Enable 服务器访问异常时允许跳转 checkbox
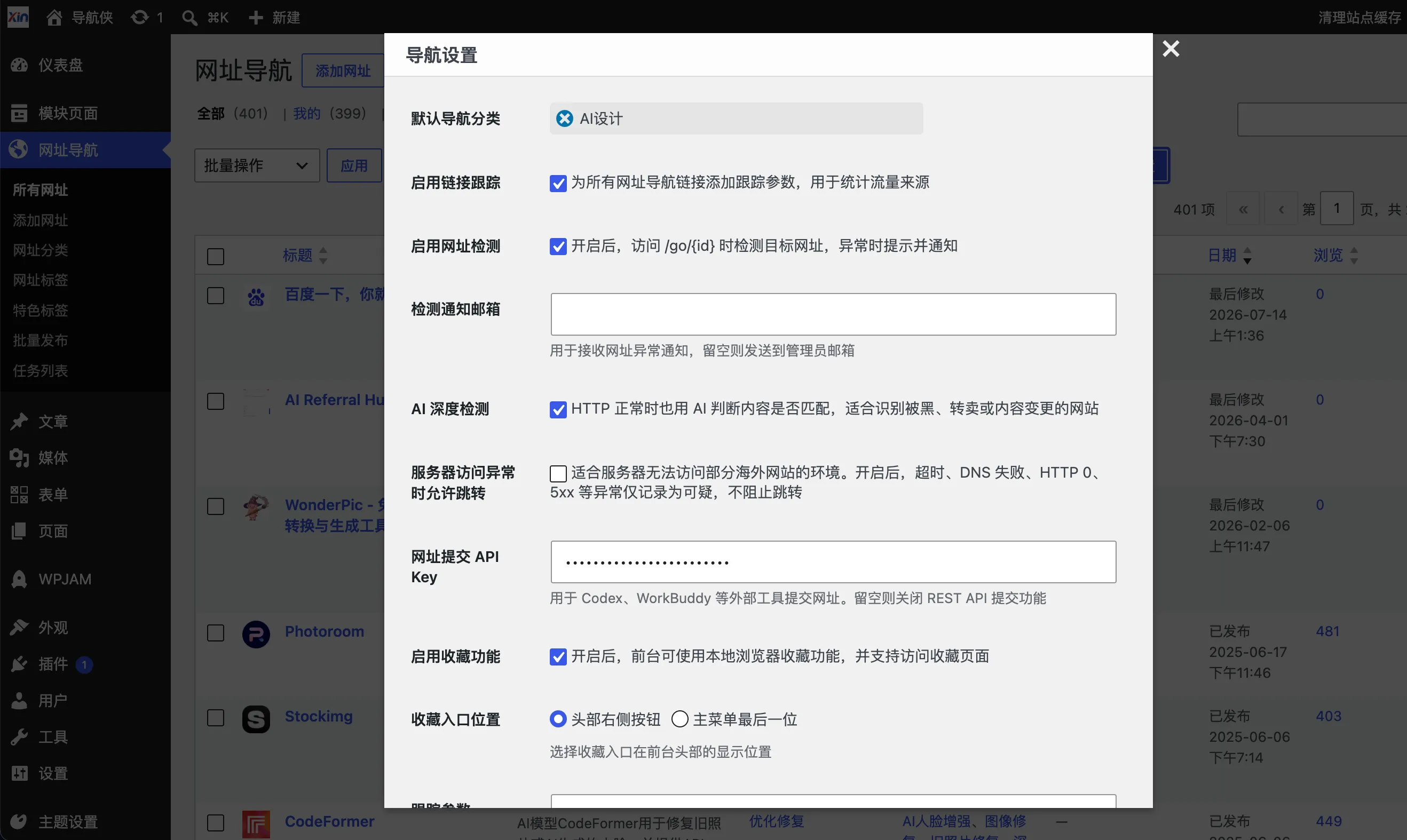This screenshot has width=1407, height=840. 558,473
